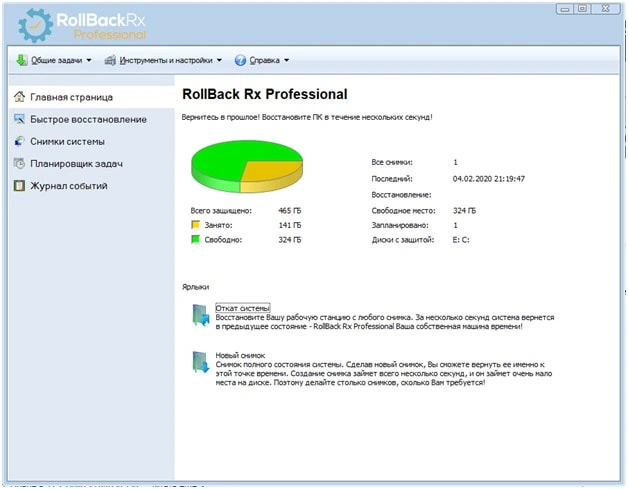Image resolution: width=628 pixels, height=489 pixels.
Task: Click the green arrow General tasks icon
Action: pos(21,60)
